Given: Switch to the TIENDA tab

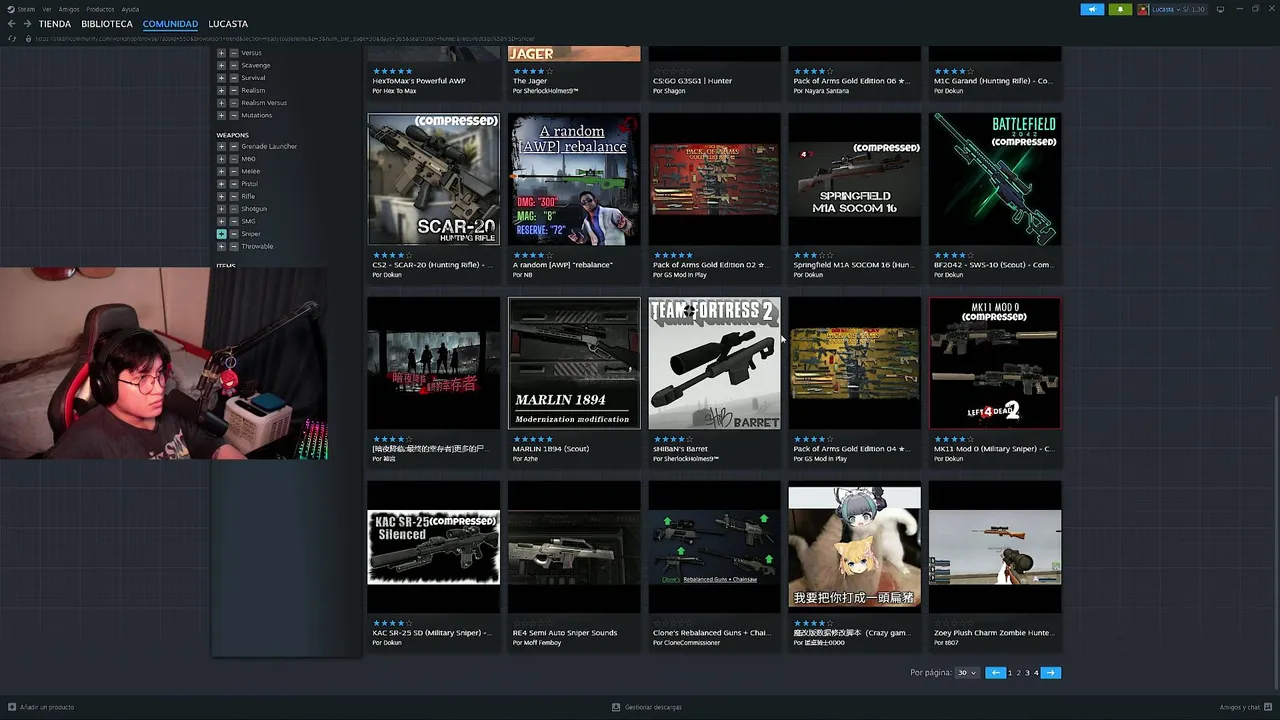Looking at the screenshot, I should coord(55,24).
